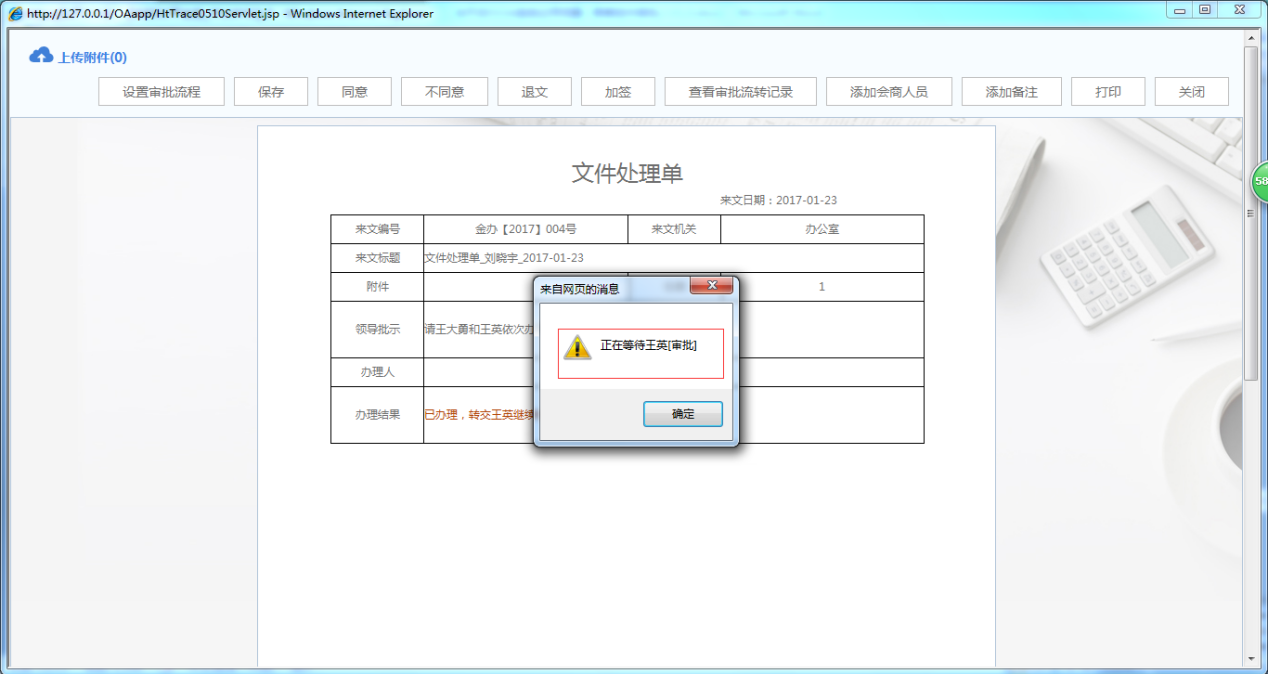Click the 同意 approval button

(x=354, y=91)
